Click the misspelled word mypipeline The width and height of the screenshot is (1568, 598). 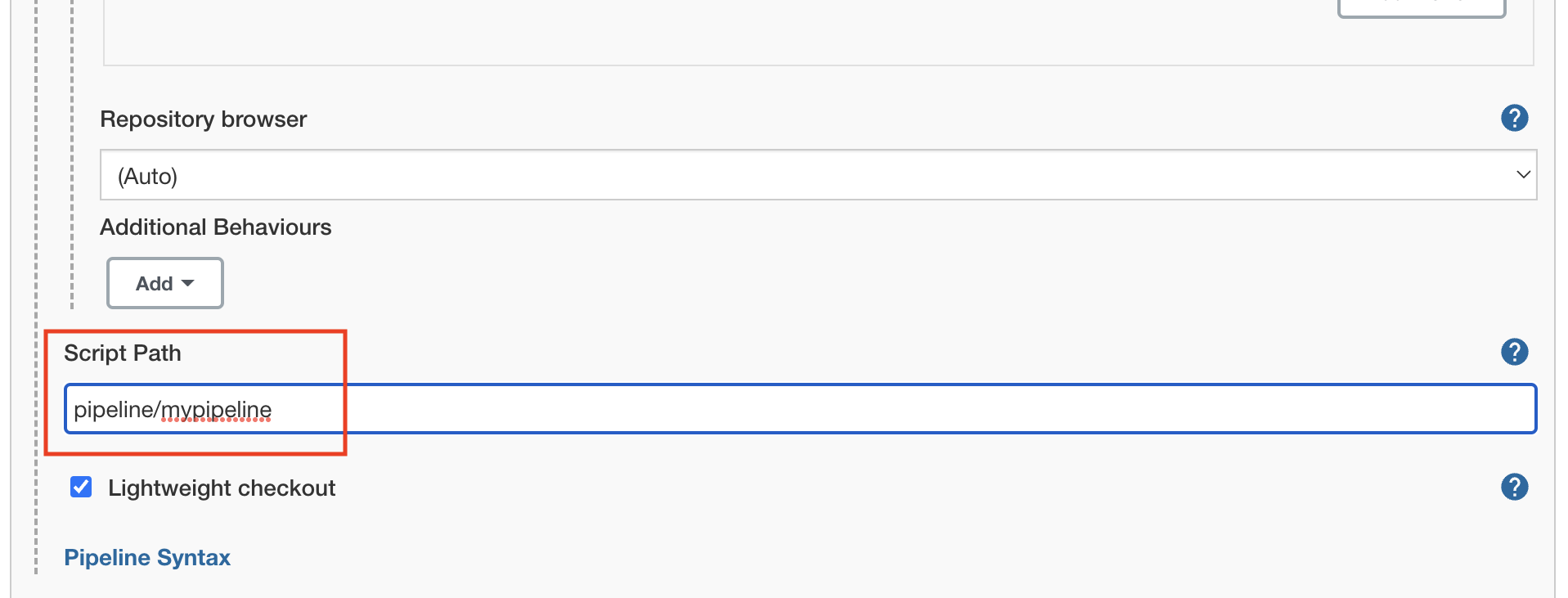pos(217,410)
